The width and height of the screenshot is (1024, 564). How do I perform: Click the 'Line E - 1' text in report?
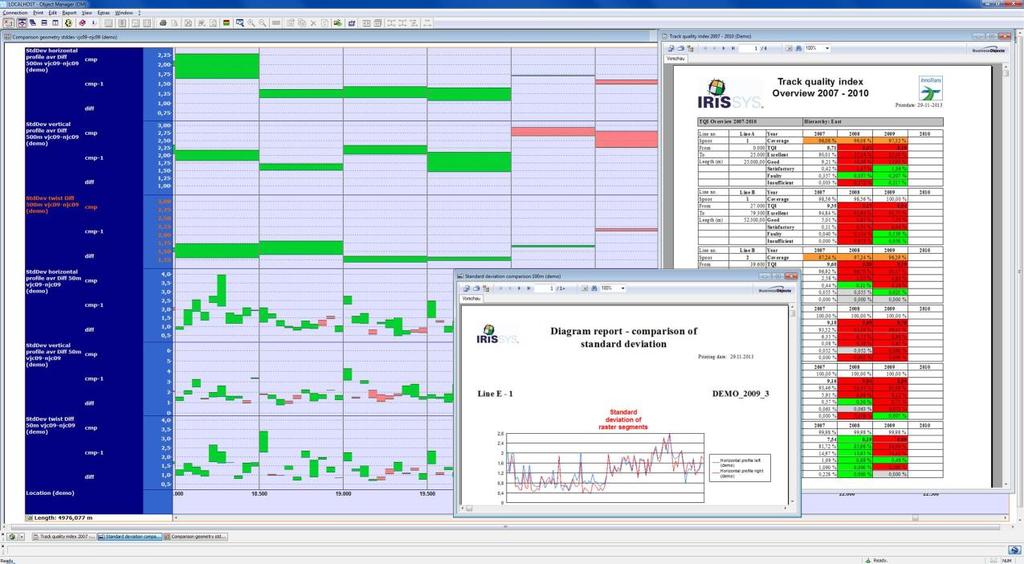495,394
